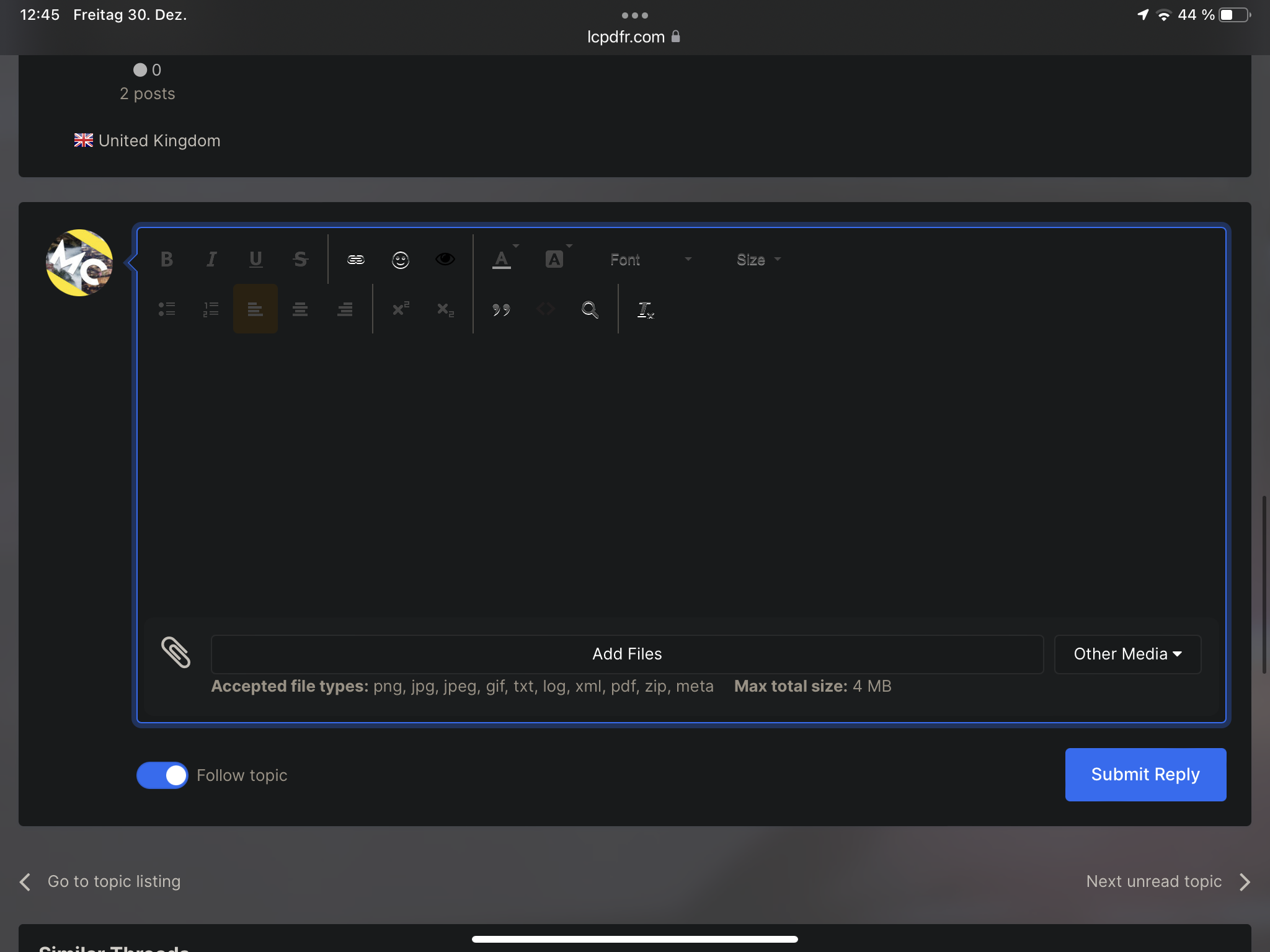The image size is (1270, 952).
Task: Apply italic formatting
Action: click(x=211, y=259)
